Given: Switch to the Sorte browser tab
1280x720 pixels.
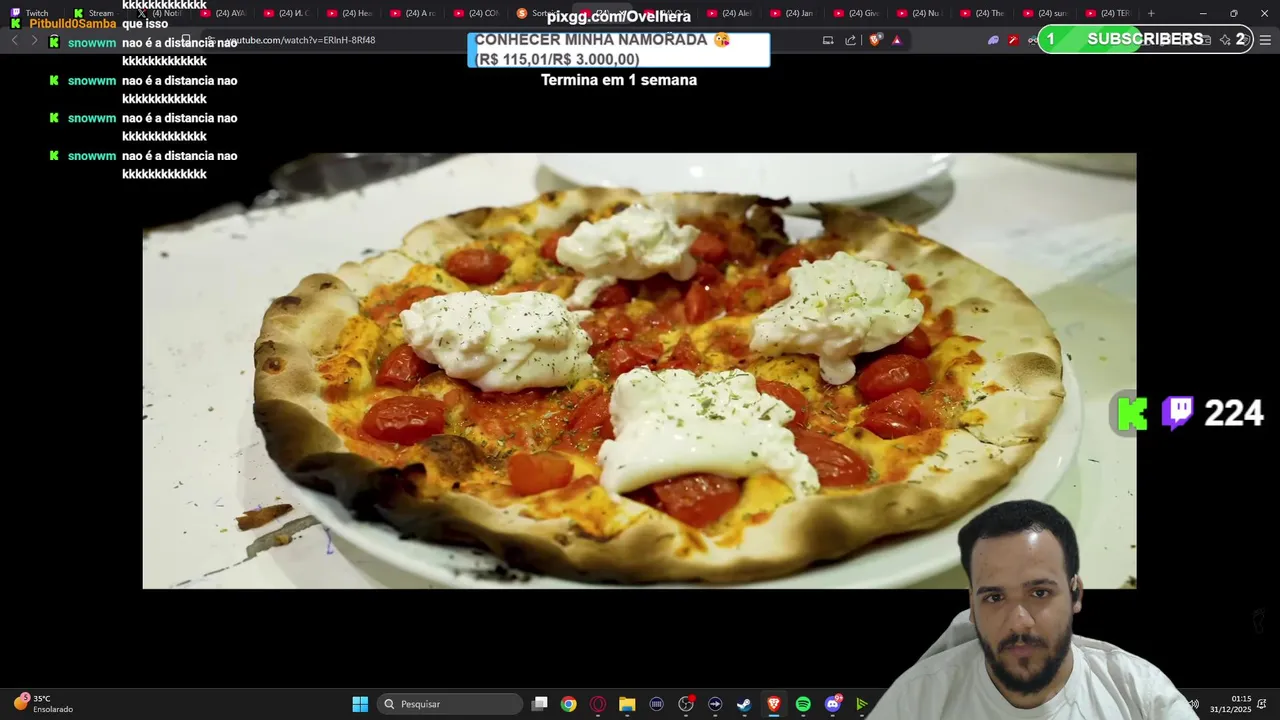Looking at the screenshot, I should pos(540,13).
